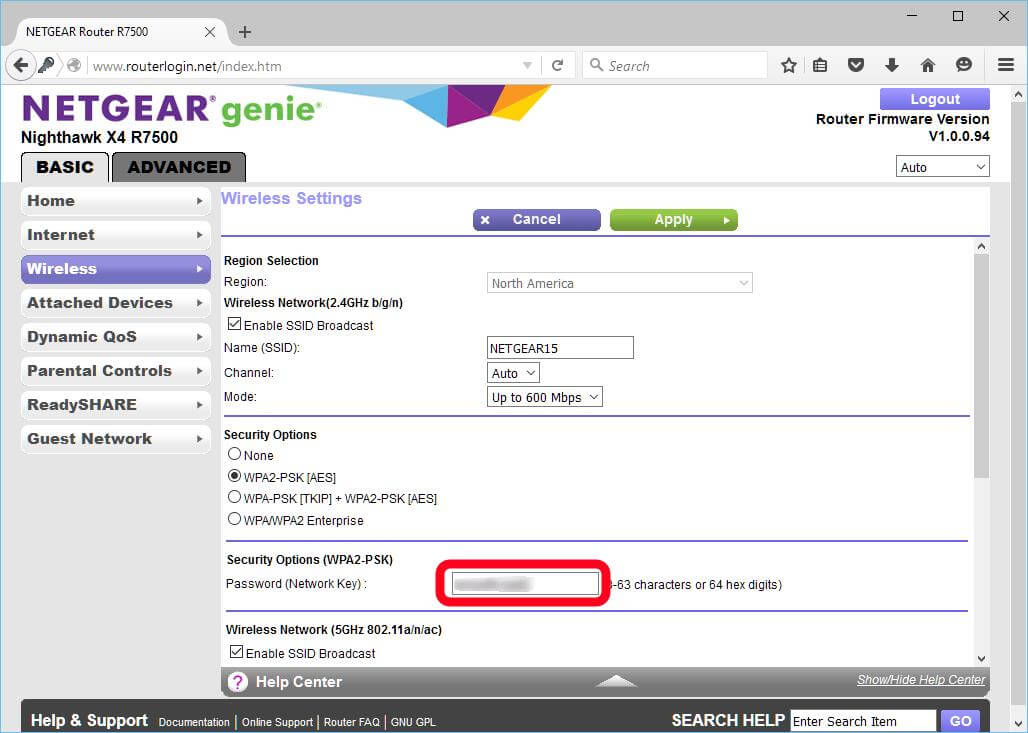The image size is (1028, 733).
Task: Click the bookmark star icon
Action: pos(789,66)
